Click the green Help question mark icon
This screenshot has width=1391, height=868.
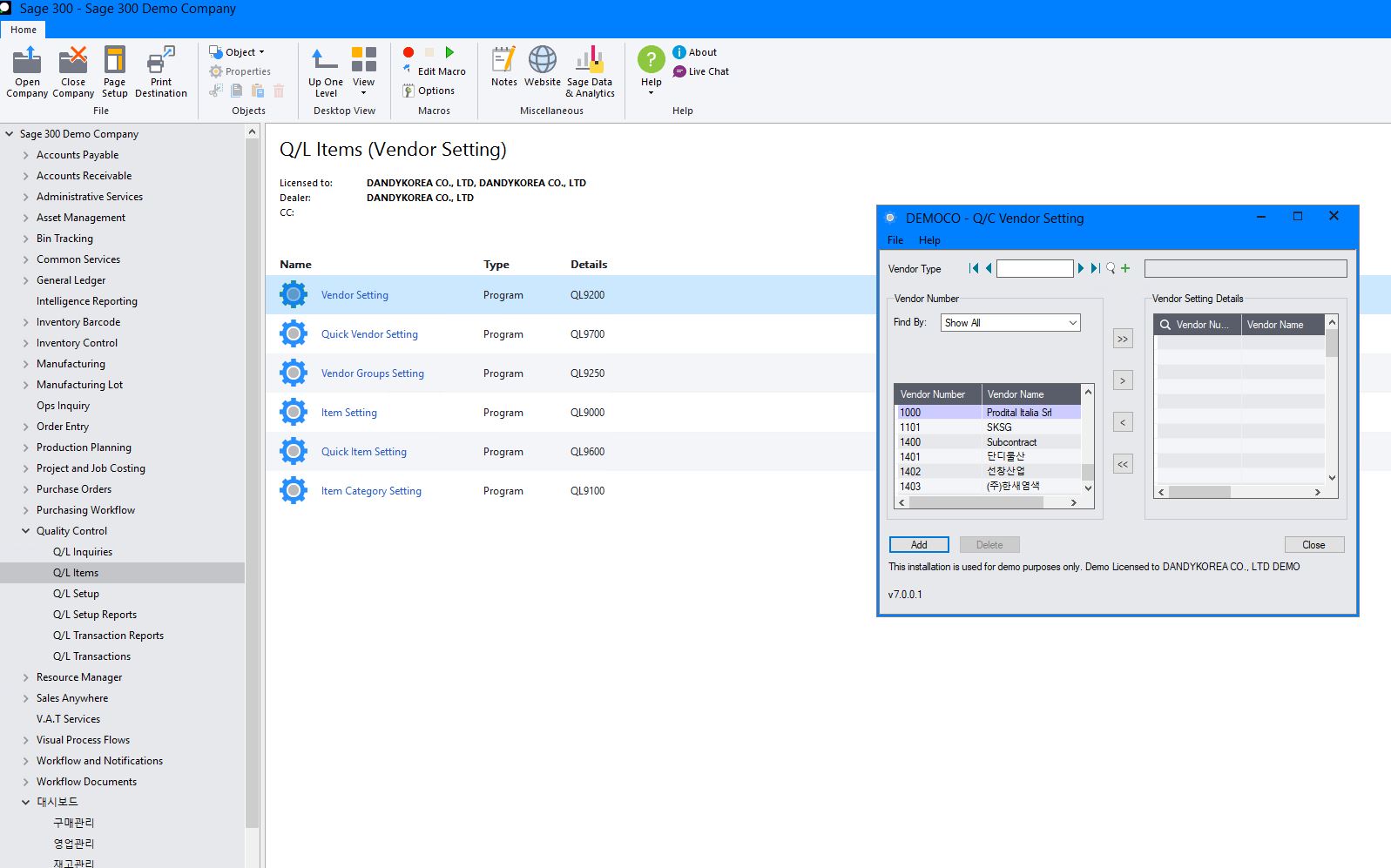(x=651, y=60)
